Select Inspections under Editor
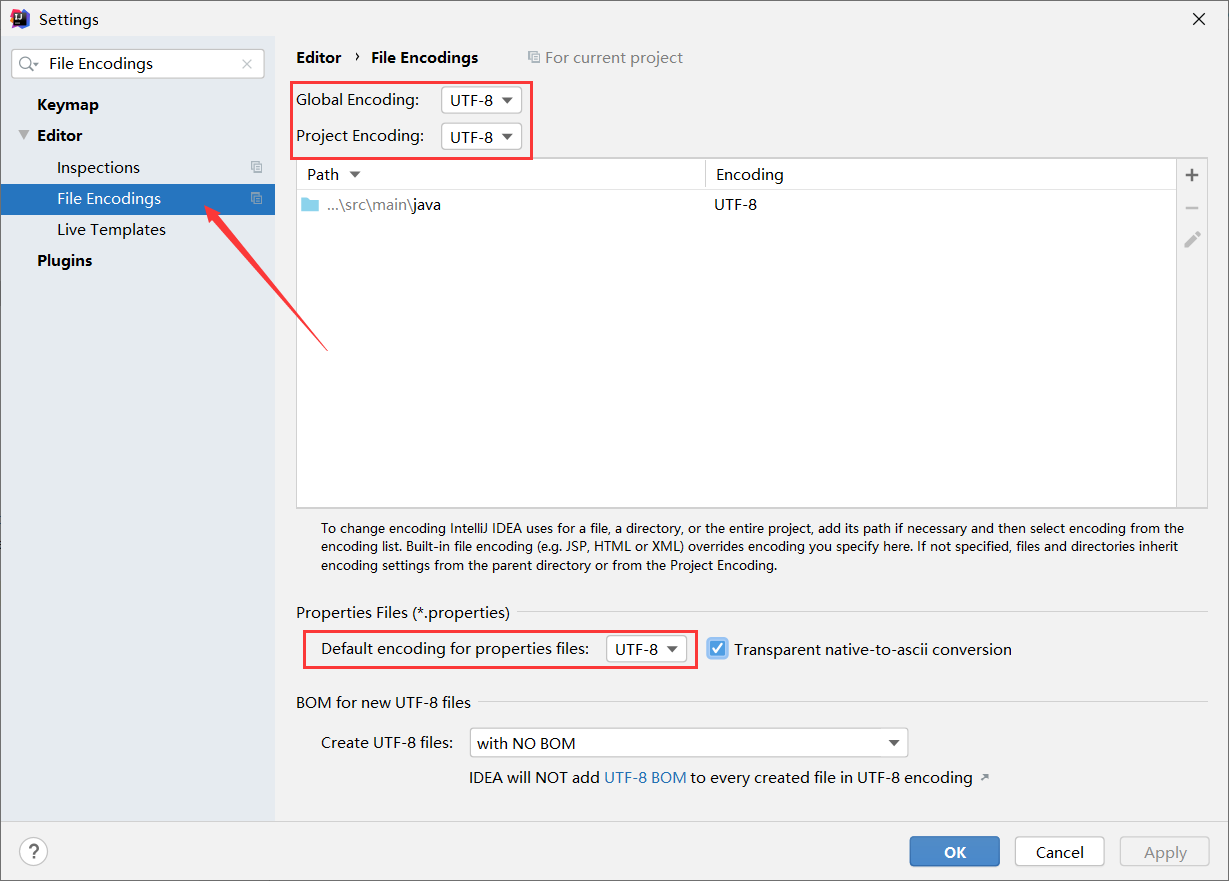Screen dimensions: 1229x881 [x=98, y=167]
